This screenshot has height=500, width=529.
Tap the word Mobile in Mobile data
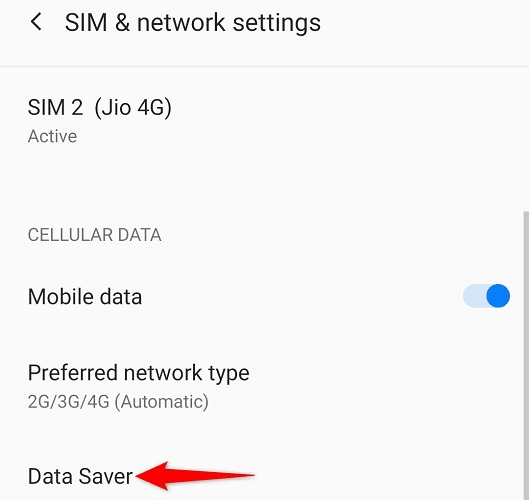coord(61,297)
